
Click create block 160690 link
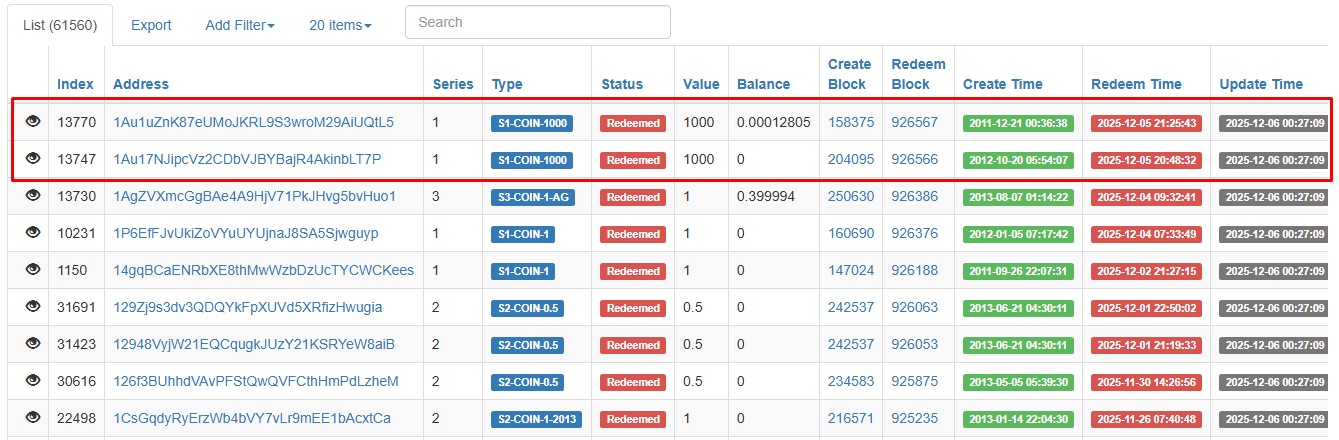[x=851, y=233]
